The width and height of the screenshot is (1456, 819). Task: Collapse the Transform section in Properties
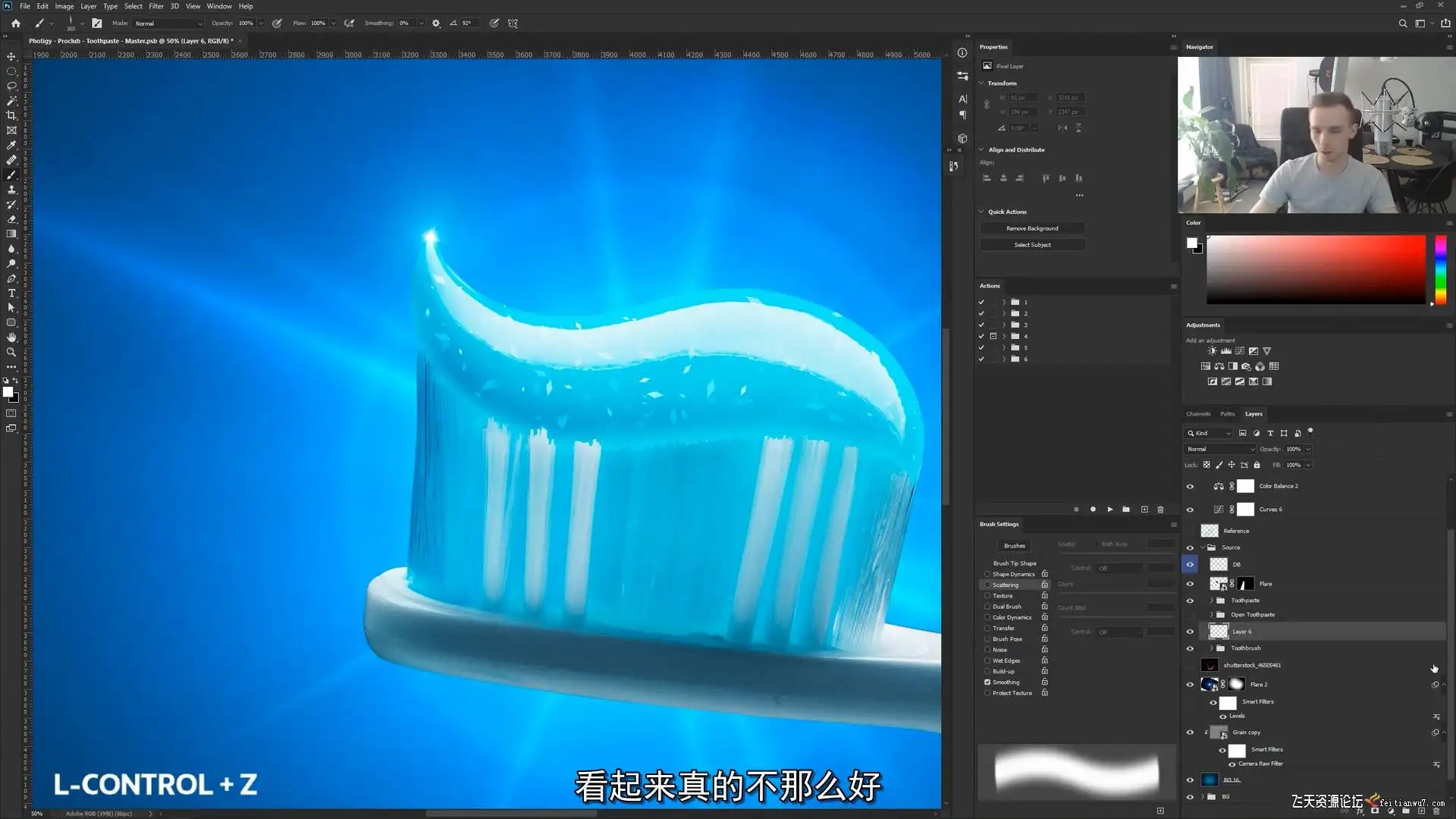click(x=981, y=83)
